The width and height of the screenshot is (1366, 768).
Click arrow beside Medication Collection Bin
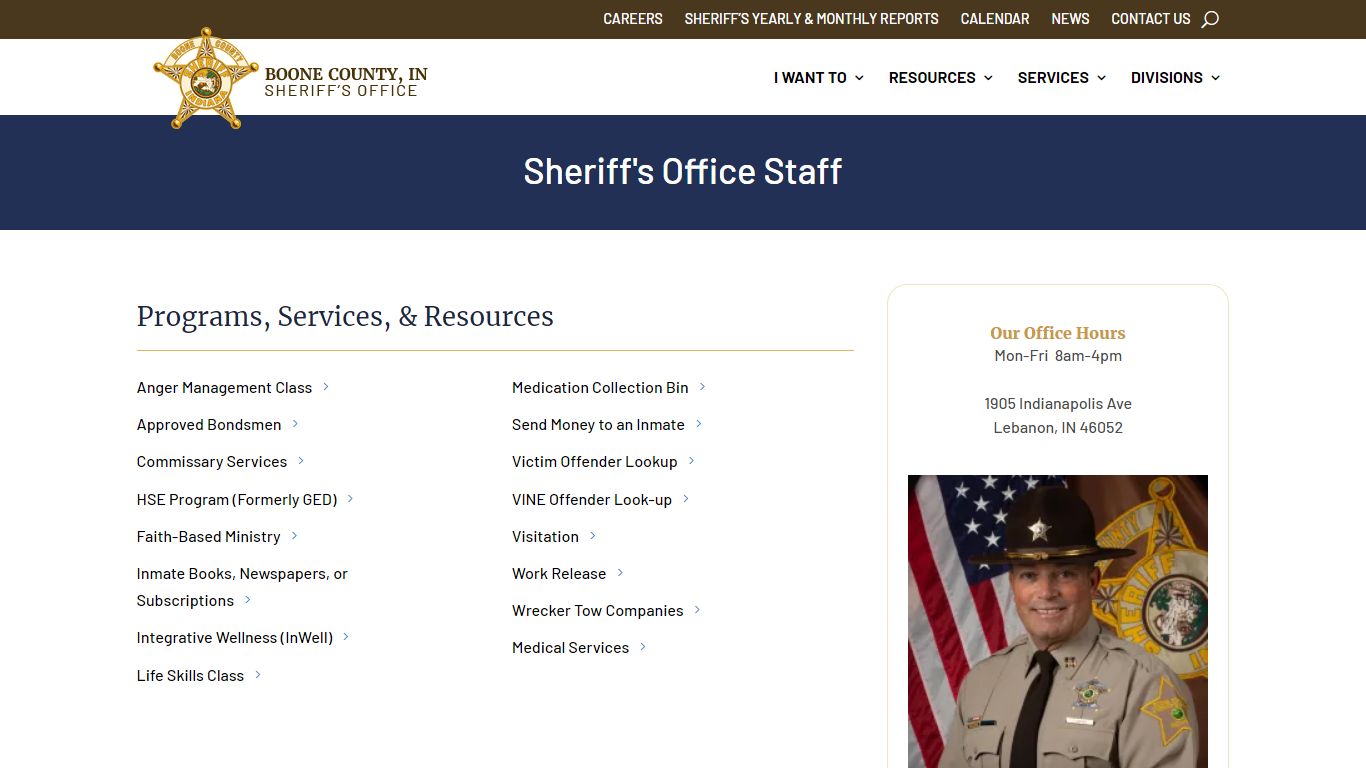pyautogui.click(x=703, y=387)
